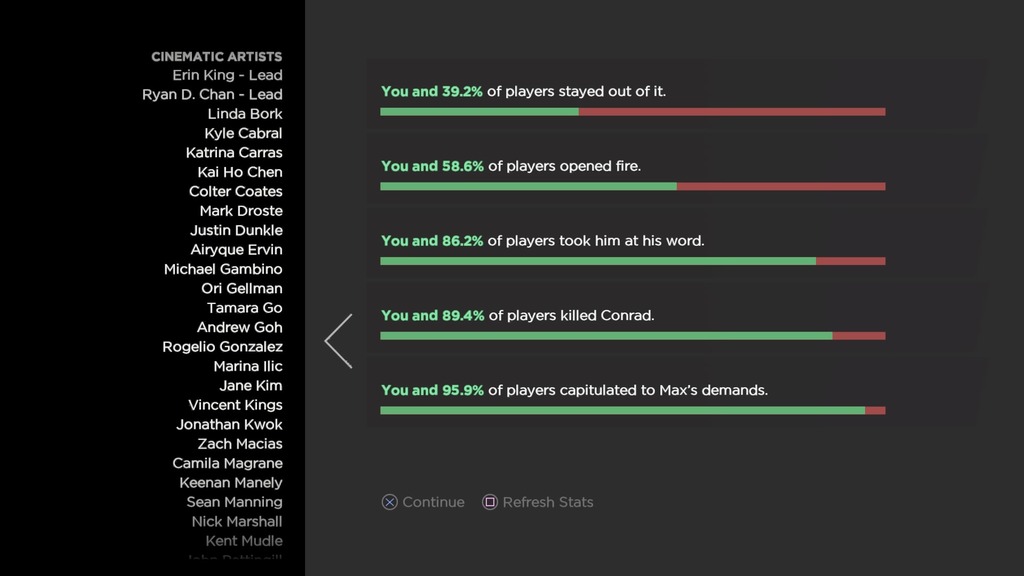
Task: Select the Refresh Stats label
Action: (x=547, y=502)
